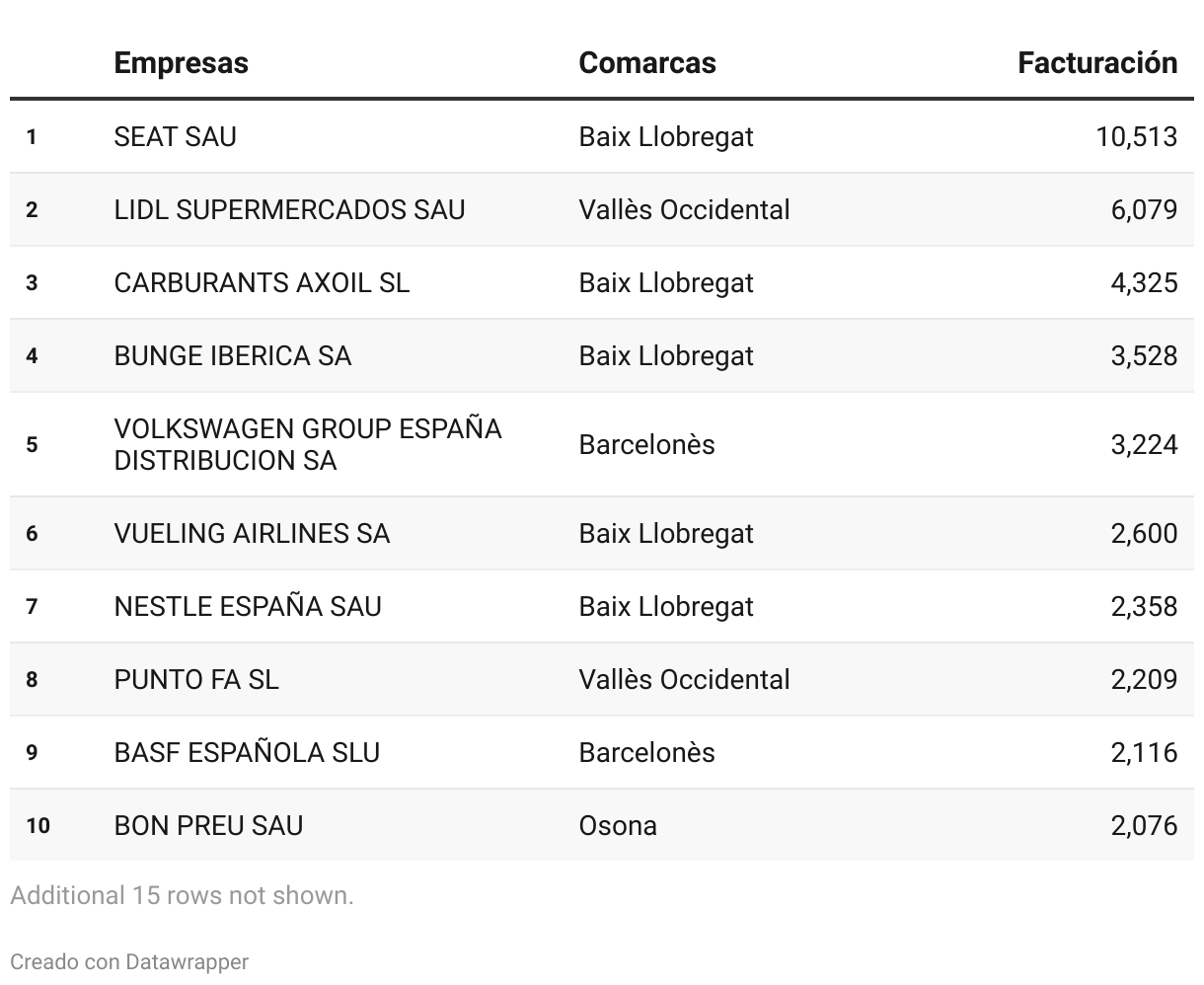Select the BON PREU SAU cell
The image size is (1204, 985).
(208, 825)
